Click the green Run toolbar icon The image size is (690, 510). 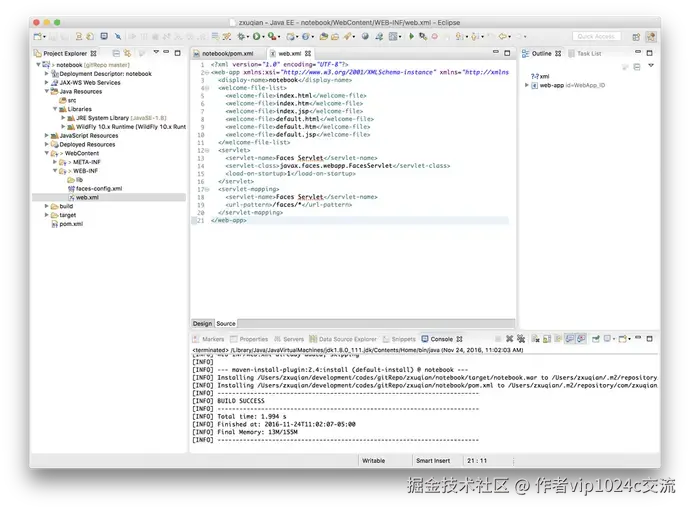click(x=256, y=37)
